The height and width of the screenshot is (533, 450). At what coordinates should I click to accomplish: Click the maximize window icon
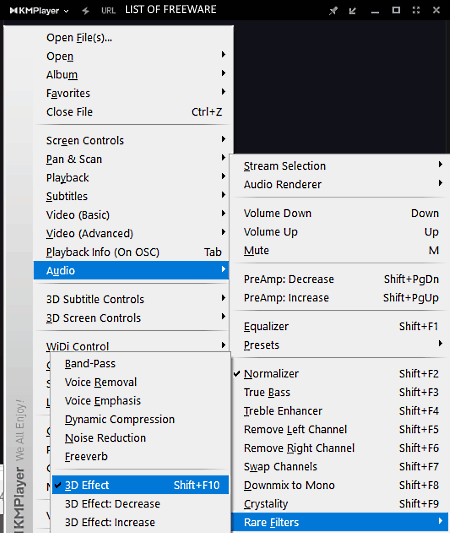pos(396,10)
